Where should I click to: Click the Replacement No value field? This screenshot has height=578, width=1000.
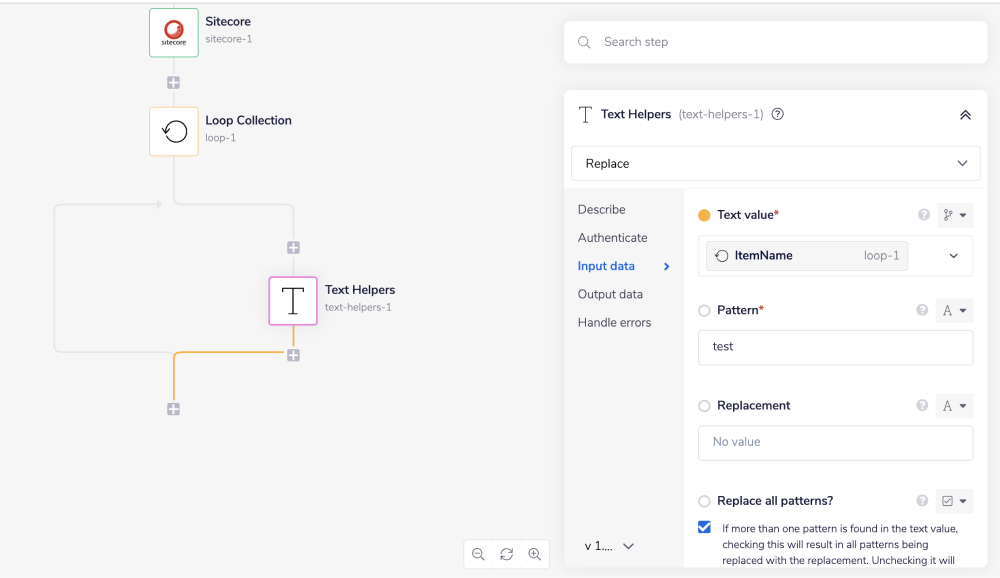pyautogui.click(x=835, y=442)
